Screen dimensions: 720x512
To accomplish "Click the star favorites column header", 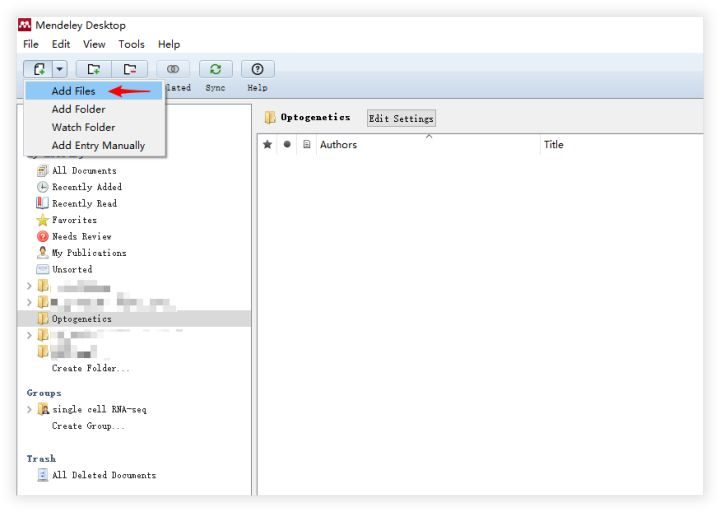I will pyautogui.click(x=267, y=145).
